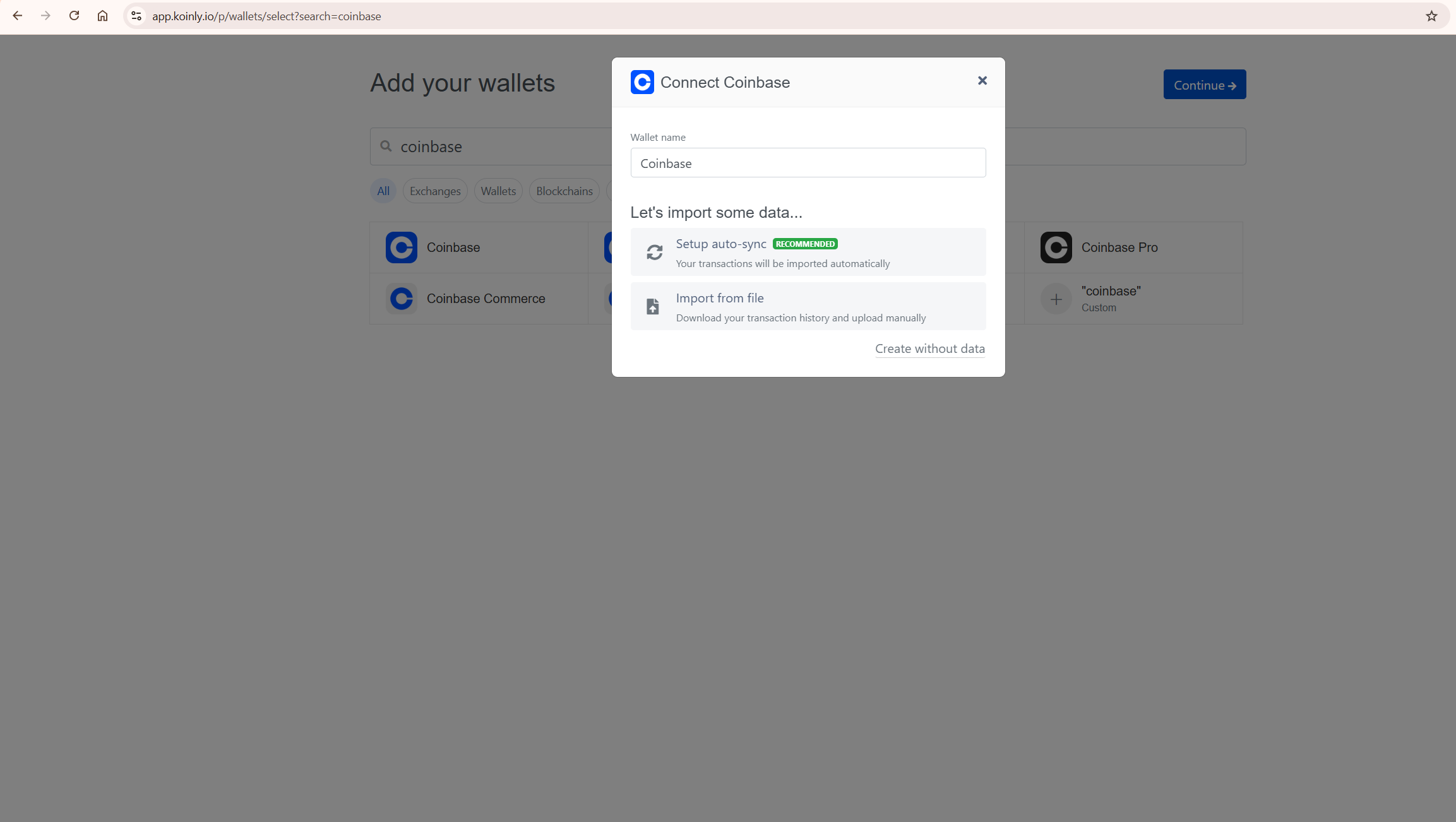Viewport: 1456px width, 822px height.
Task: Select the Wallets filter pill
Action: tap(498, 190)
